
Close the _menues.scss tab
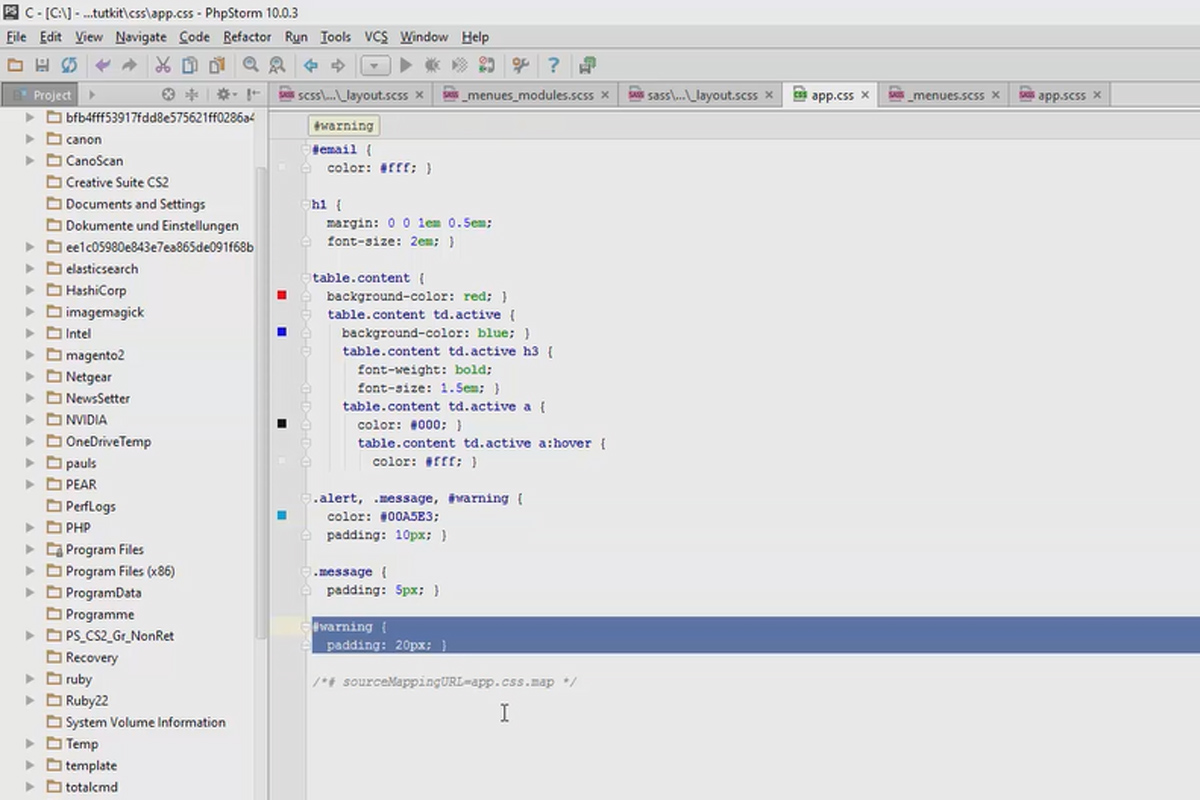coord(995,94)
